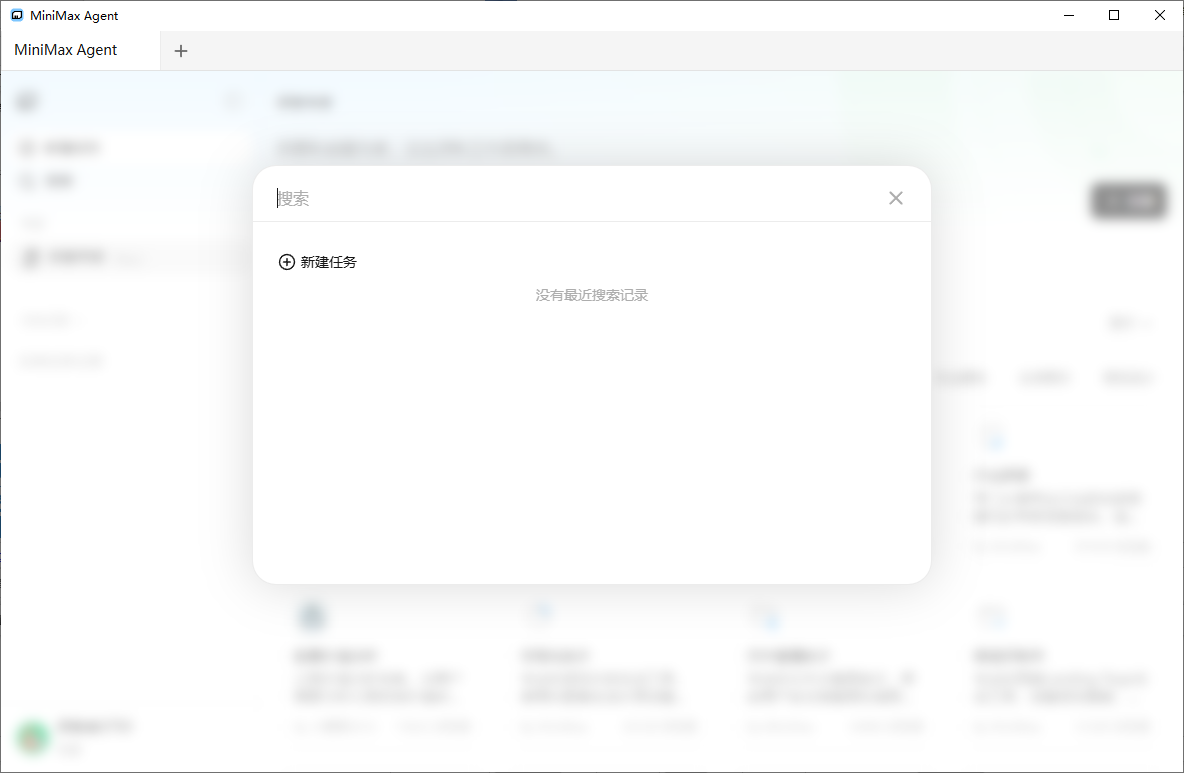This screenshot has height=773, width=1184.
Task: Click the MiniMax Agent title bar app icon
Action: [x=16, y=15]
